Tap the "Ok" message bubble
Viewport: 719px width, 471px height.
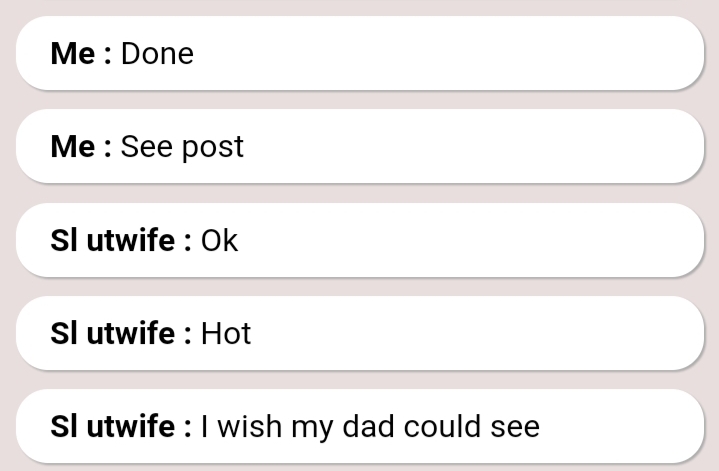pyautogui.click(x=360, y=241)
